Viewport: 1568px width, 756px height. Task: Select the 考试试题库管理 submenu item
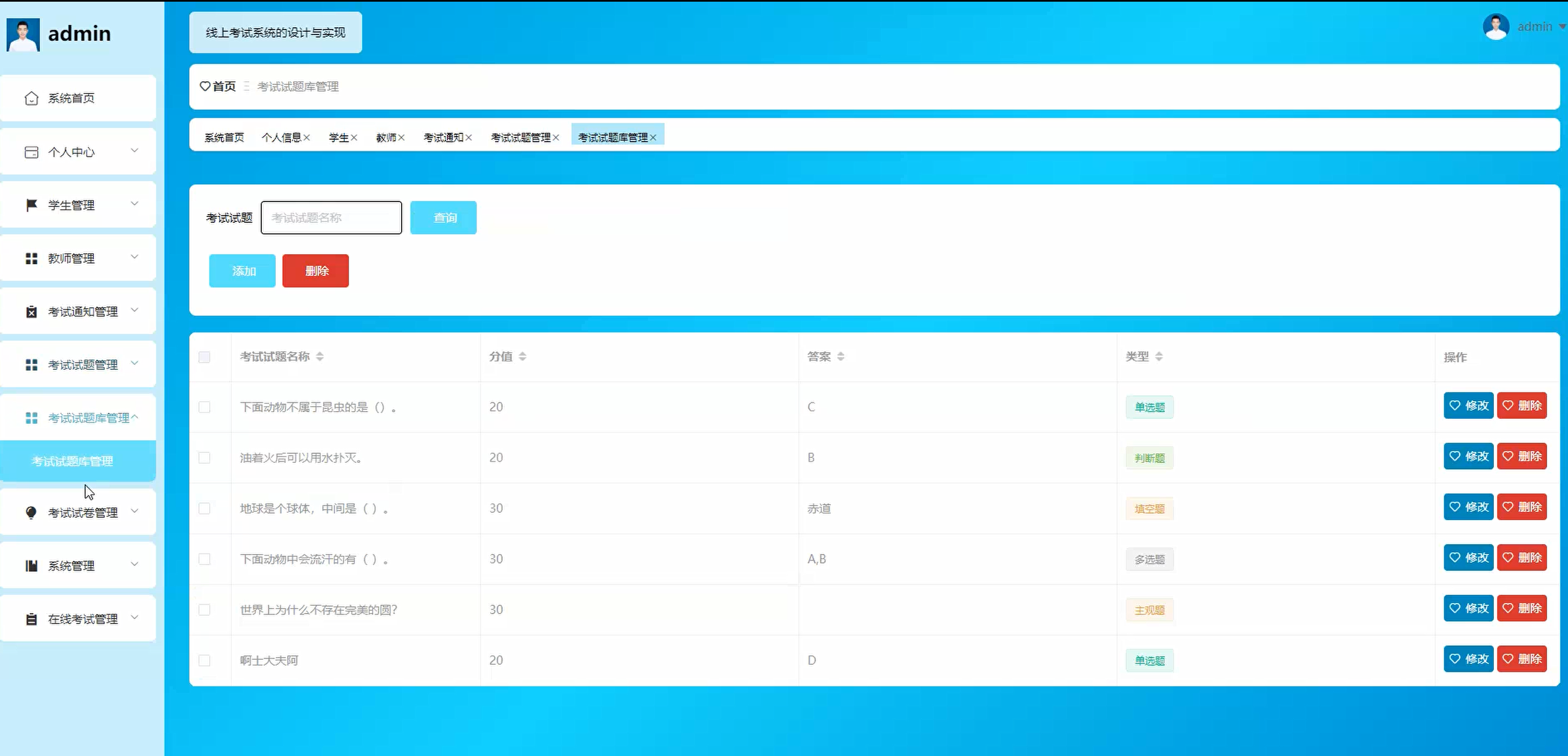click(78, 461)
